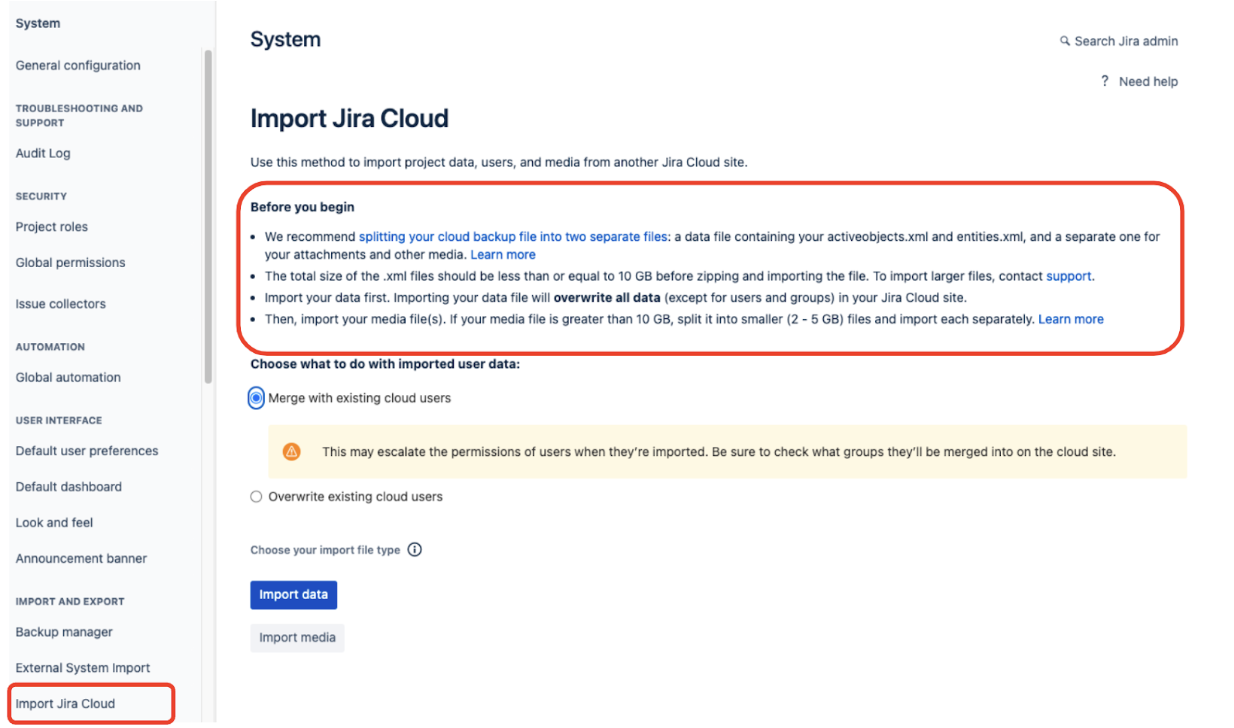This screenshot has height=728, width=1234.
Task: Select Overwrite existing cloud users option
Action: 257,497
